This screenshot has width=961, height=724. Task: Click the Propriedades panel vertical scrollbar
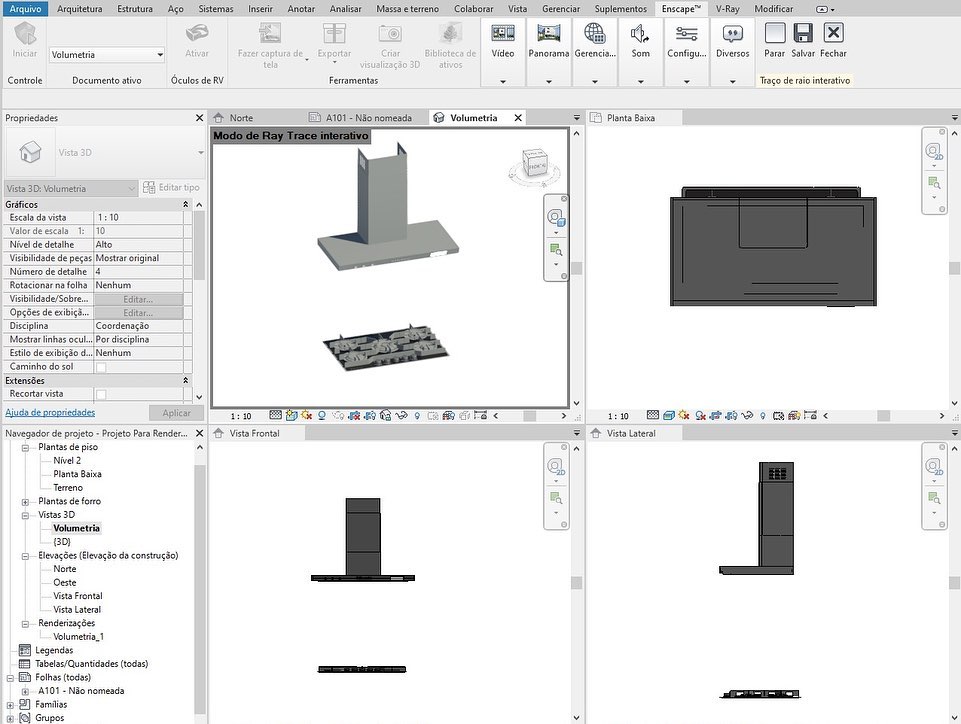(199, 246)
